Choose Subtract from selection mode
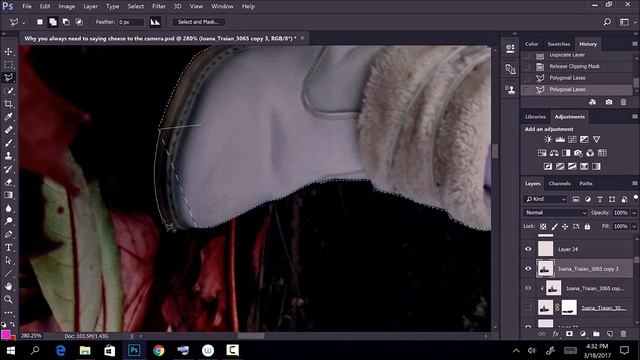Screen dimensions: 640x360 point(66,22)
